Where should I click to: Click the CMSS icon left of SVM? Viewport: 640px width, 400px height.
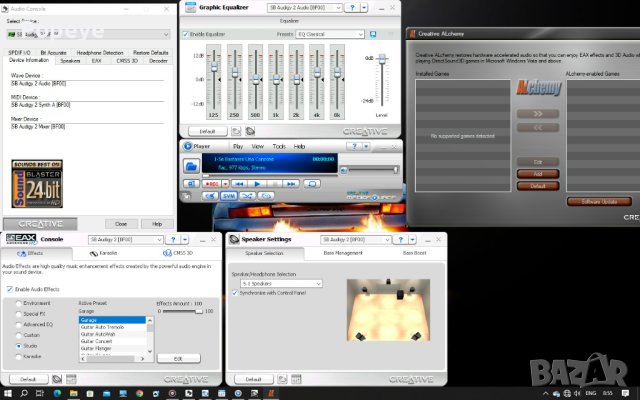tap(211, 196)
